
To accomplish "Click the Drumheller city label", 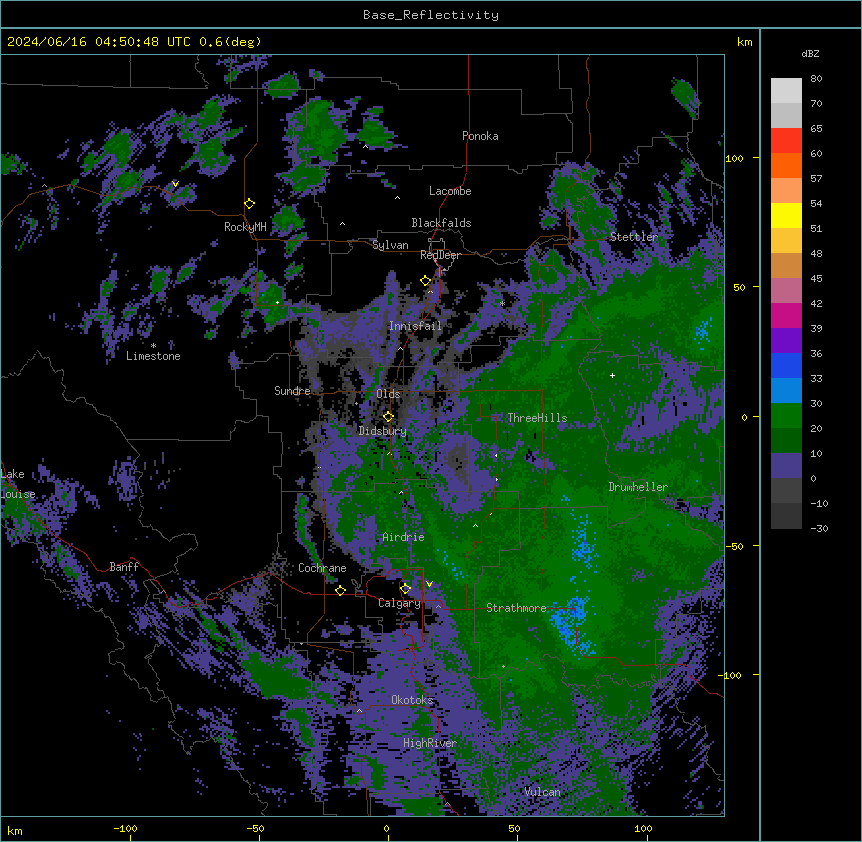I will [x=638, y=487].
